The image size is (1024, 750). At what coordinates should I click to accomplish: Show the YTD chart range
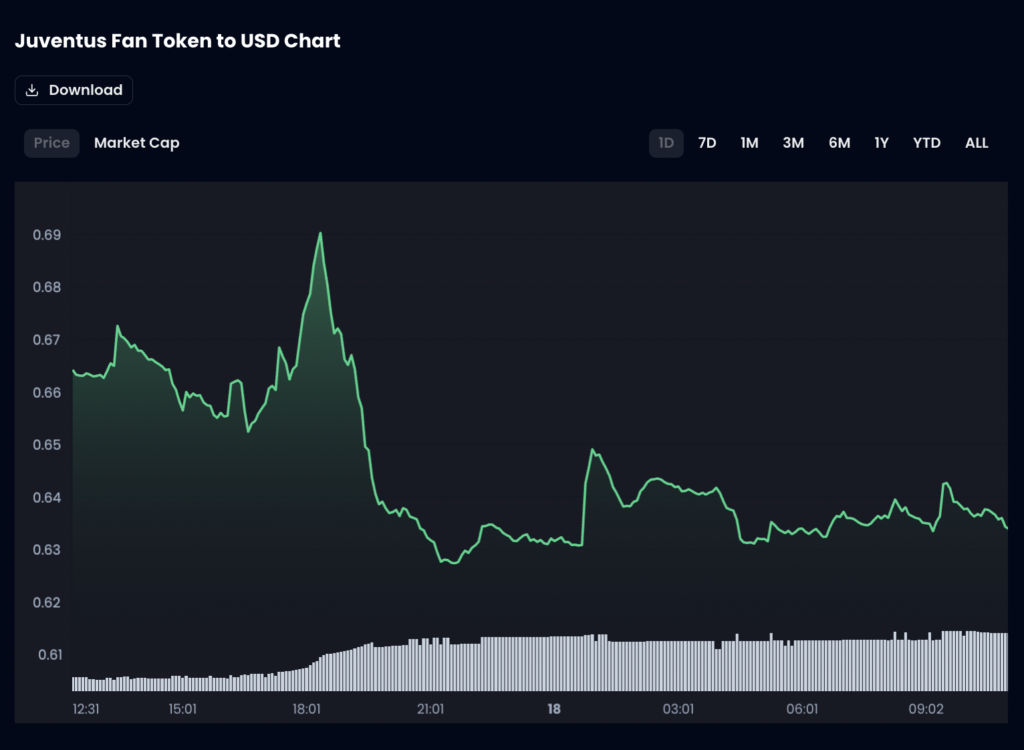tap(927, 143)
